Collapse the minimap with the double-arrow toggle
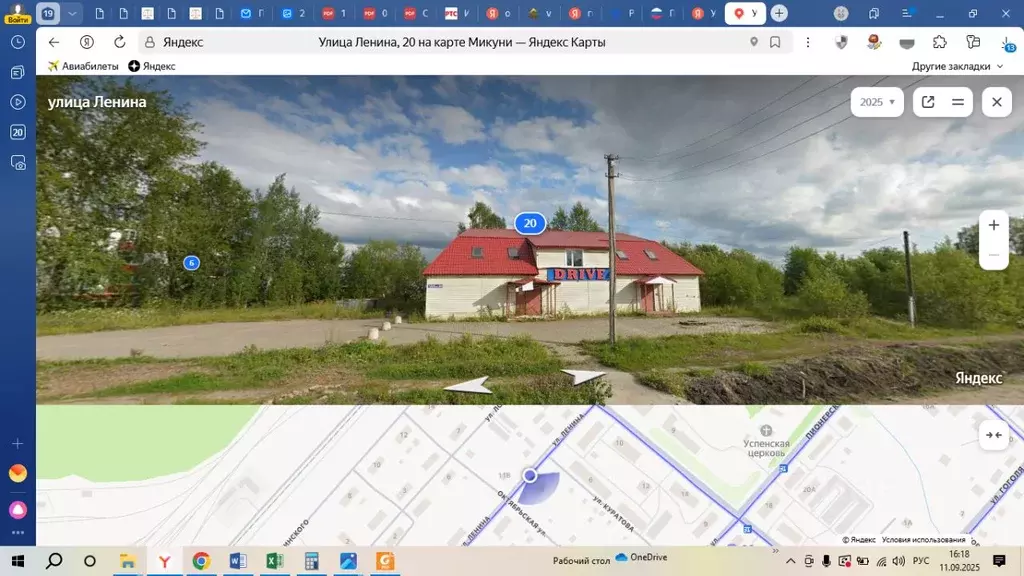 (993, 434)
